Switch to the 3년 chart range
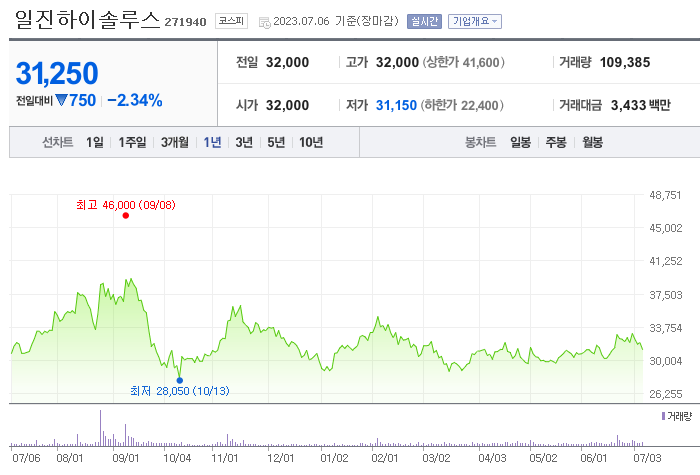 click(244, 142)
